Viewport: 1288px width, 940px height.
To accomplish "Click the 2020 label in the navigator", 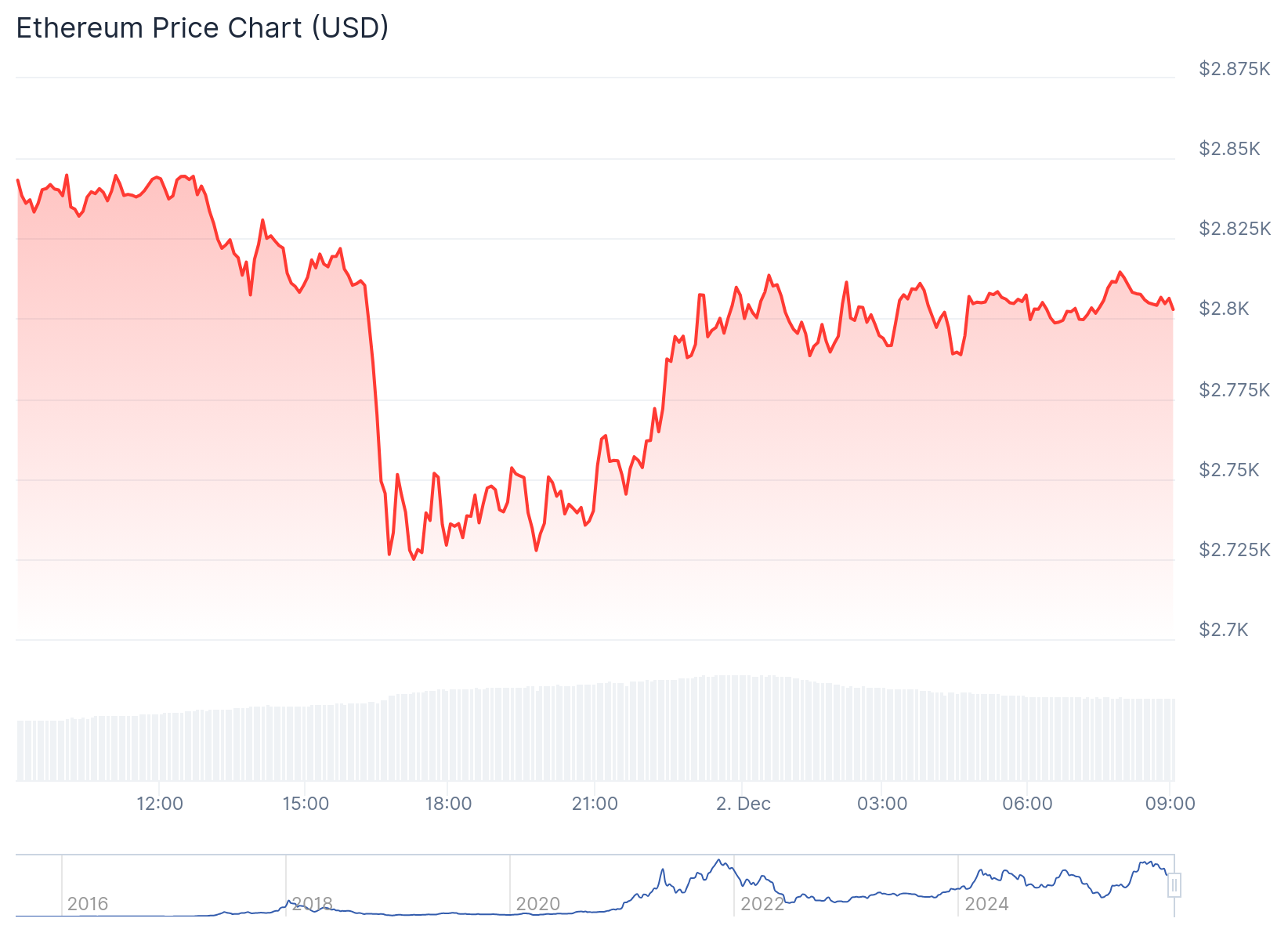I will click(538, 904).
